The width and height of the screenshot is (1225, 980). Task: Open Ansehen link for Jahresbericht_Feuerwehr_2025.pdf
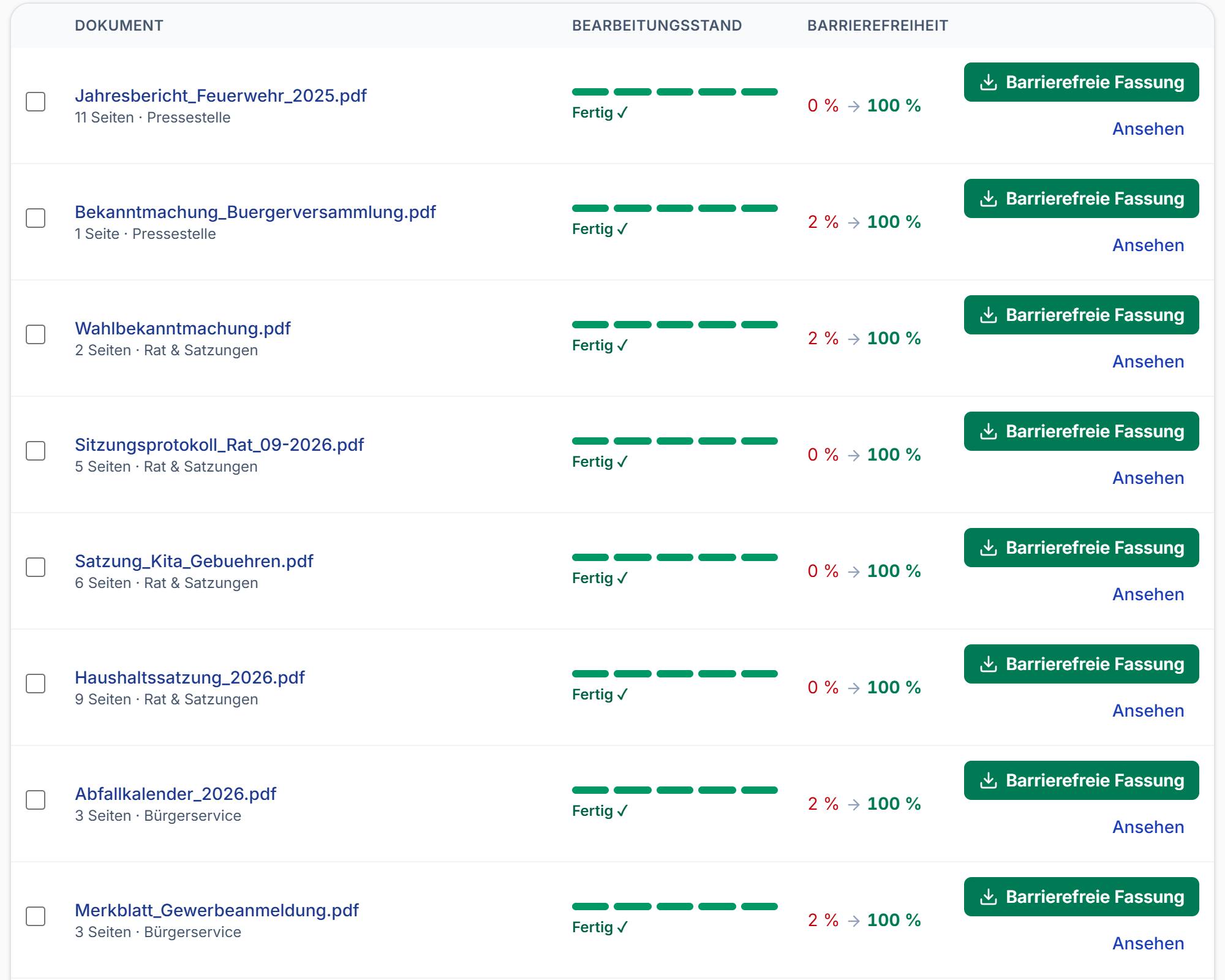click(1148, 129)
